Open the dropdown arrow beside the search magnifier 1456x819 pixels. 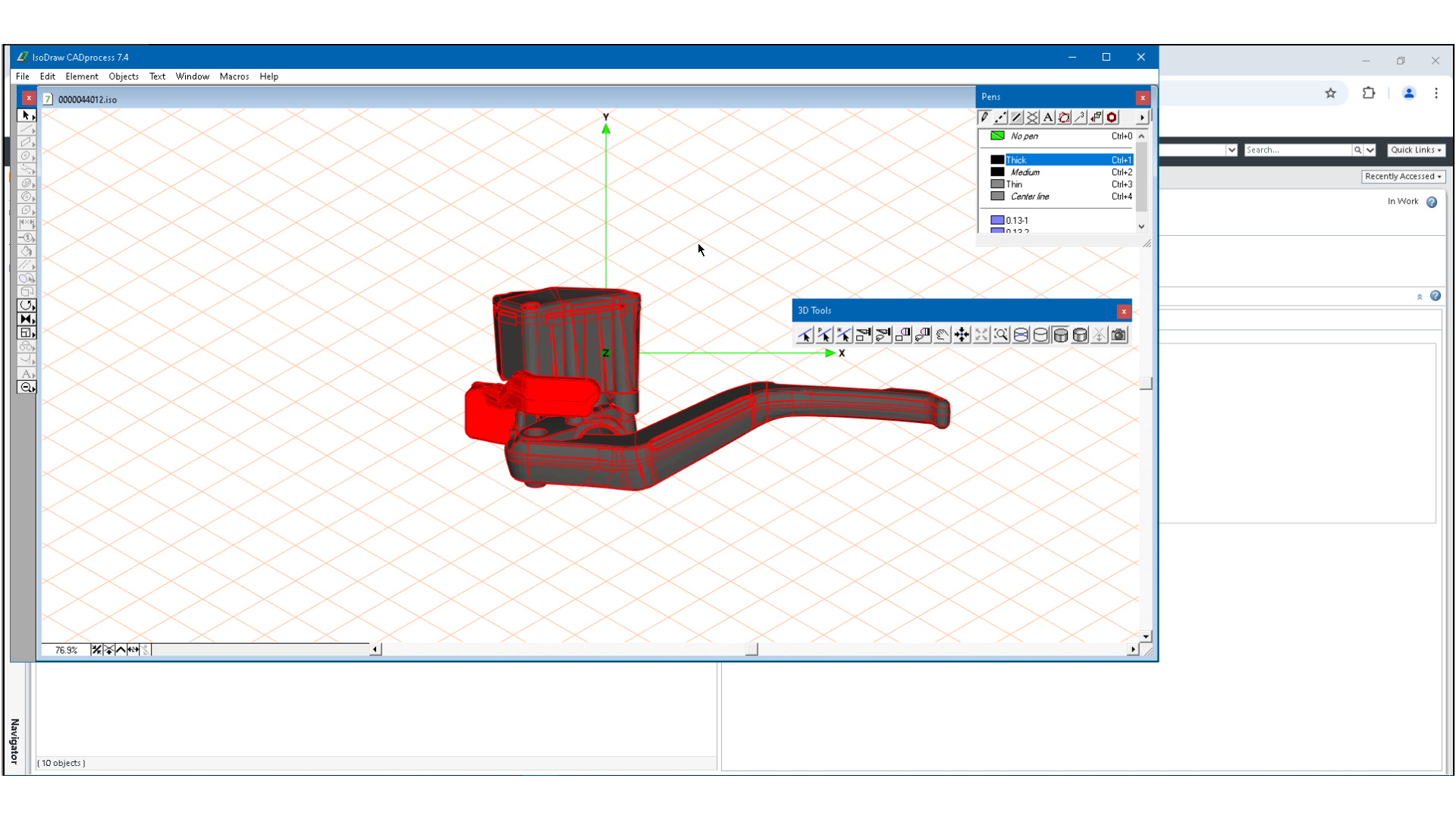[1370, 150]
